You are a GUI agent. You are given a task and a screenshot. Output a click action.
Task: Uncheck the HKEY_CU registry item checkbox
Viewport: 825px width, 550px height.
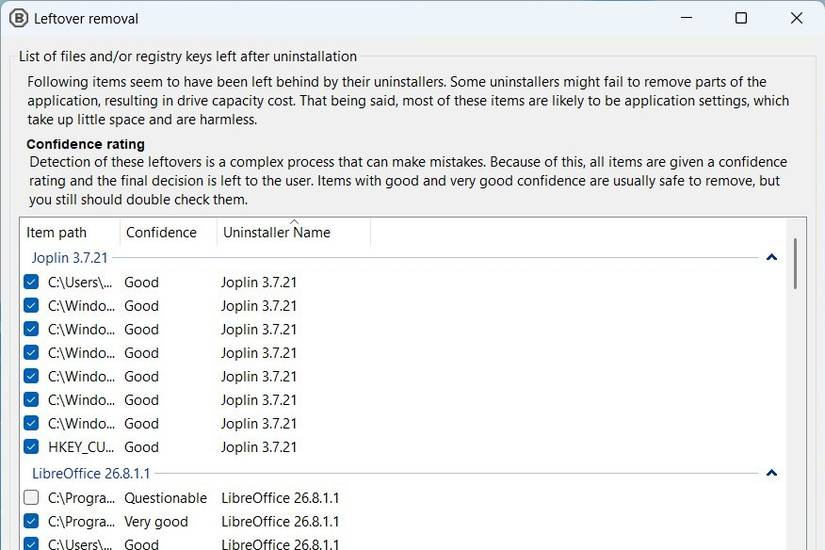pyautogui.click(x=31, y=447)
